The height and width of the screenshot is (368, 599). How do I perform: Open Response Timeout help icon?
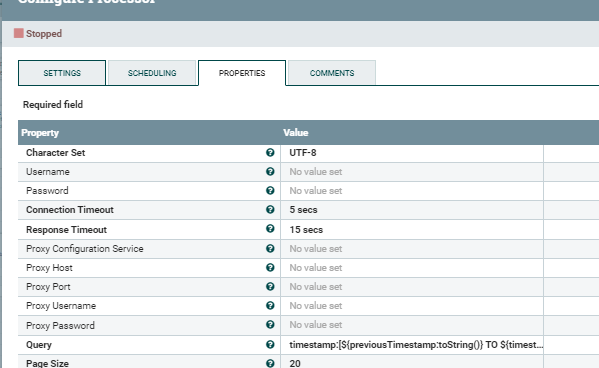(x=270, y=229)
